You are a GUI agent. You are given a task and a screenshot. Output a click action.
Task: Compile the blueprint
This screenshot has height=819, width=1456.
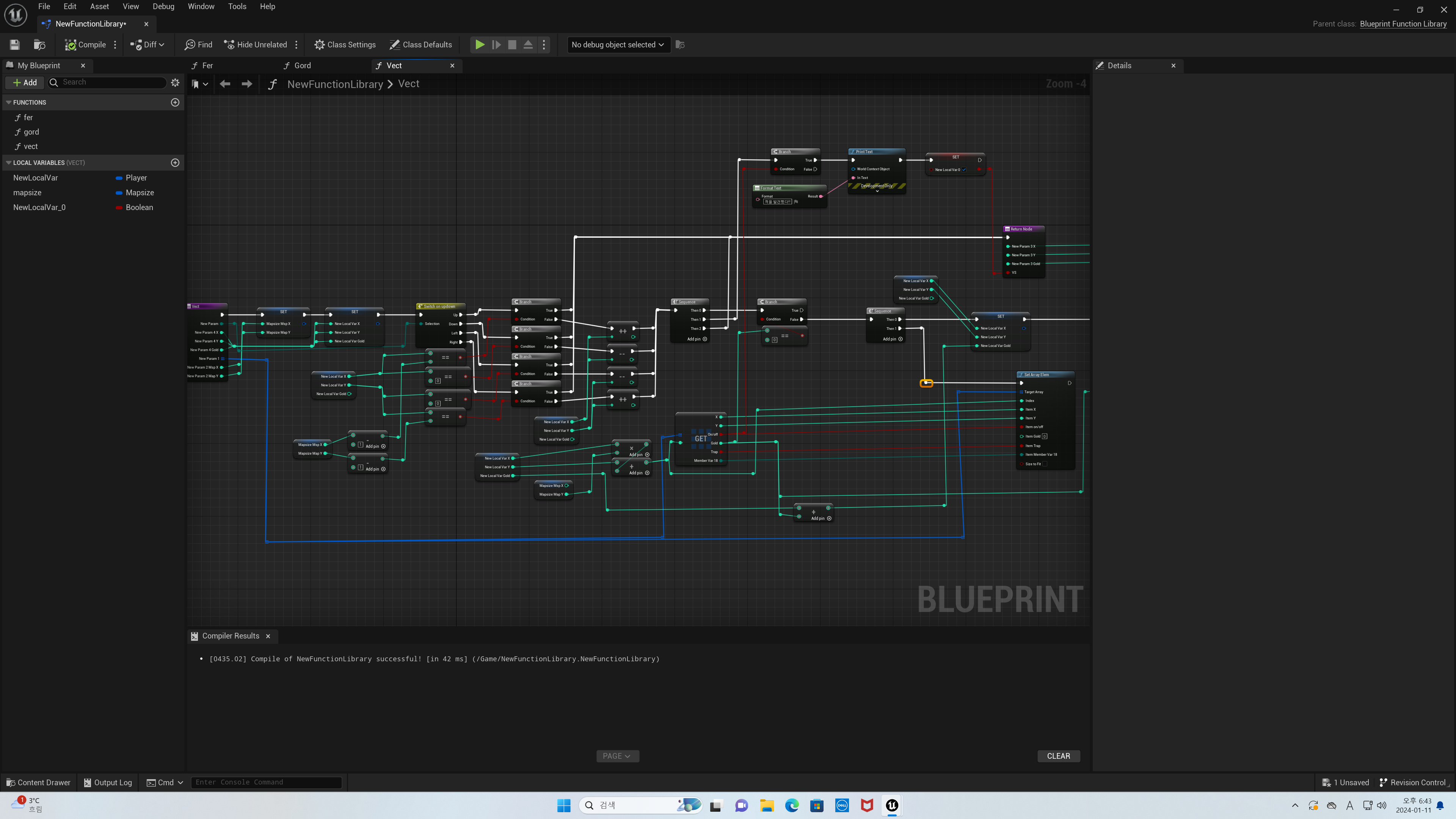pyautogui.click(x=85, y=45)
